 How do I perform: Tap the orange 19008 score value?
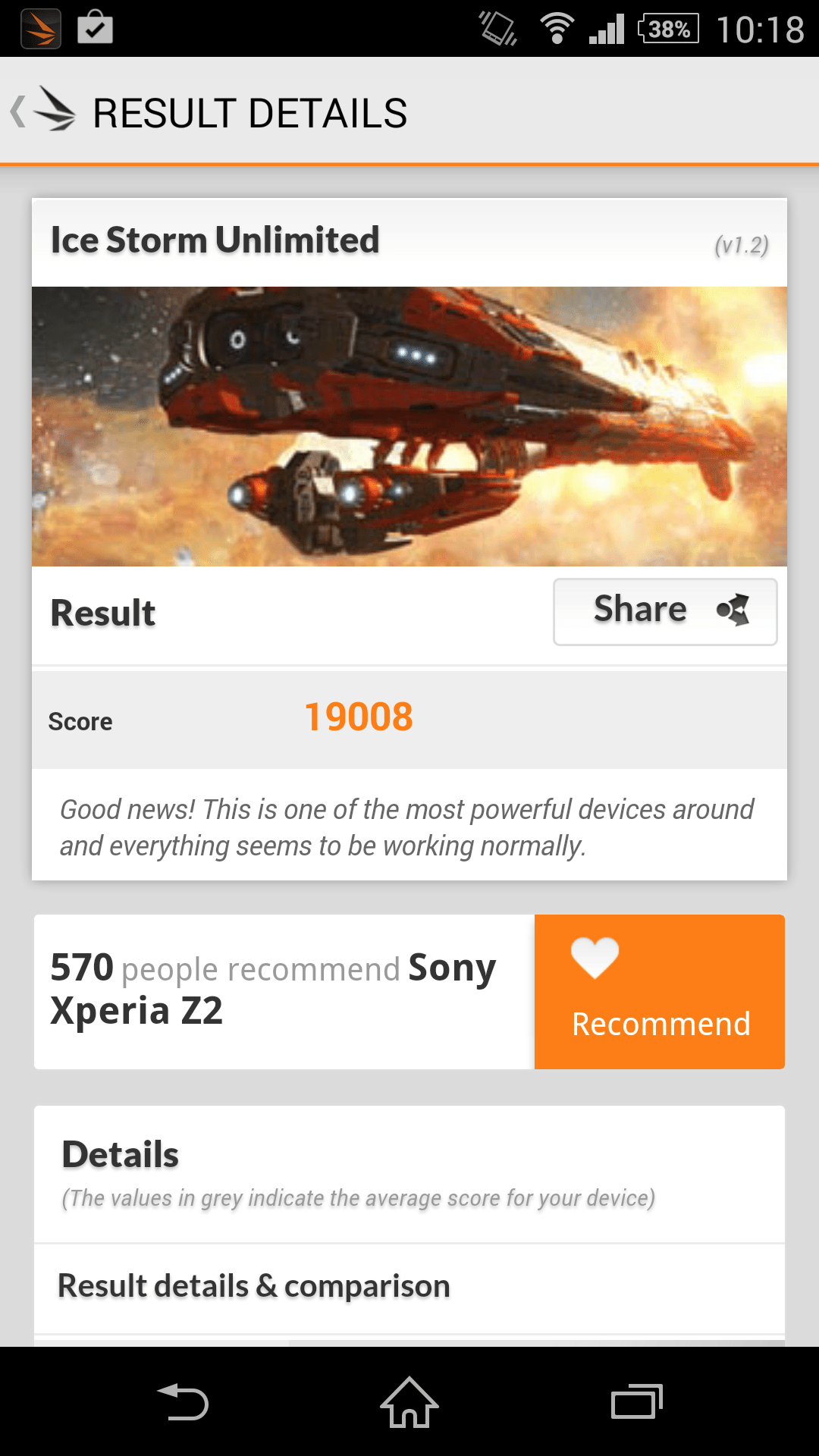pyautogui.click(x=359, y=717)
